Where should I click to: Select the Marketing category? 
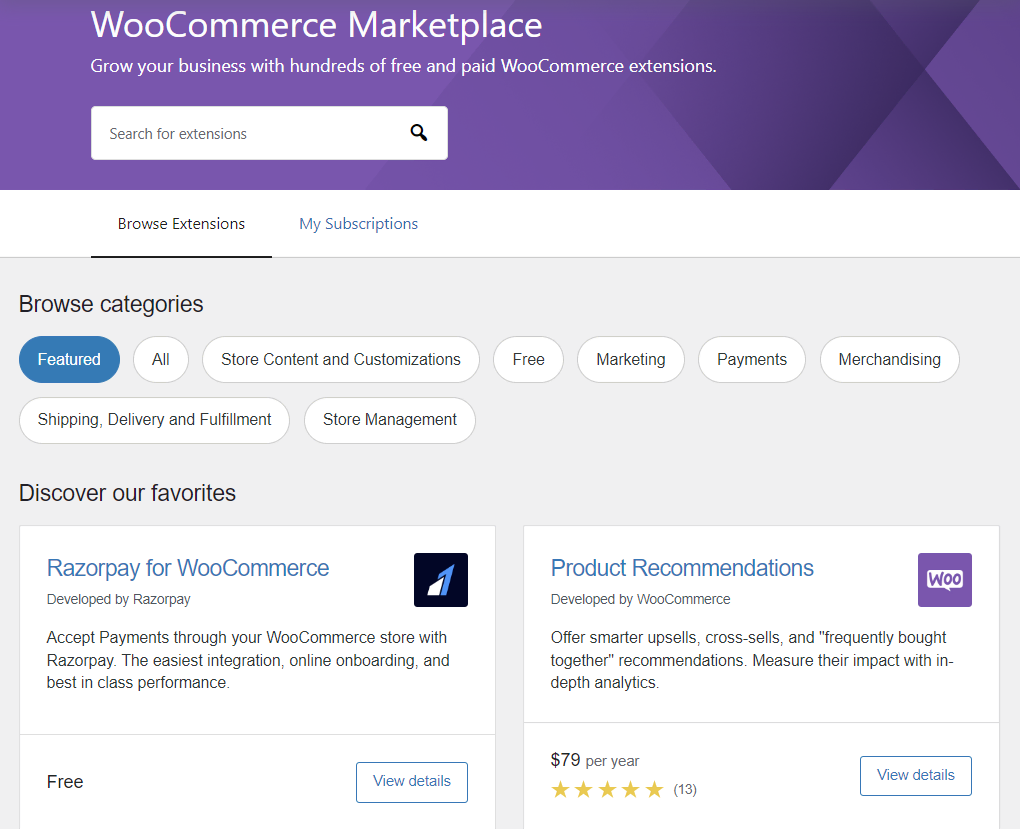[x=630, y=359]
